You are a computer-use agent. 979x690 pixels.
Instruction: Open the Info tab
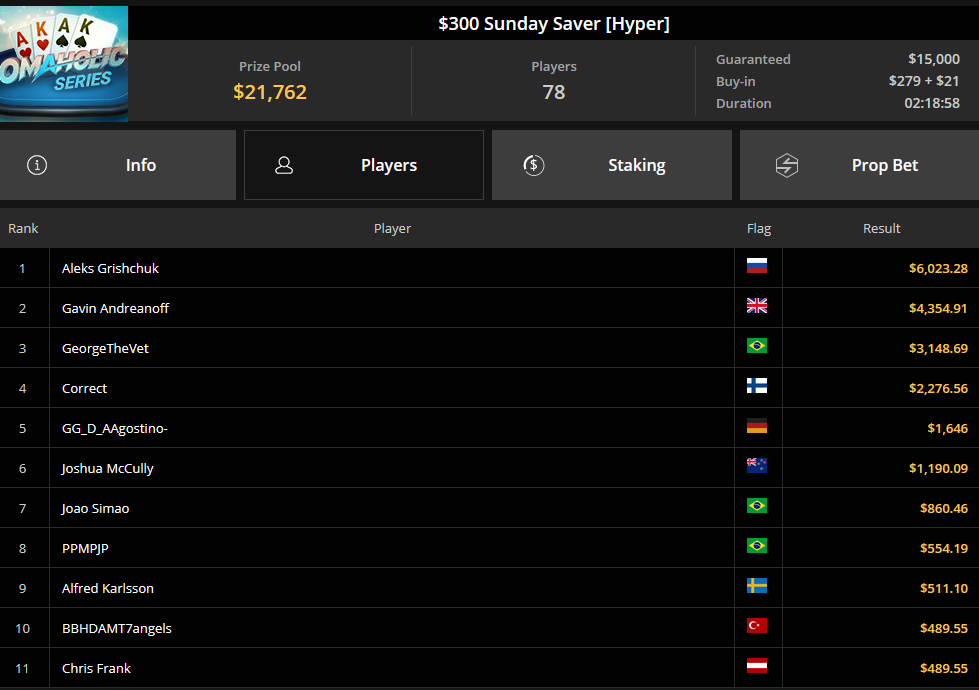coord(118,165)
